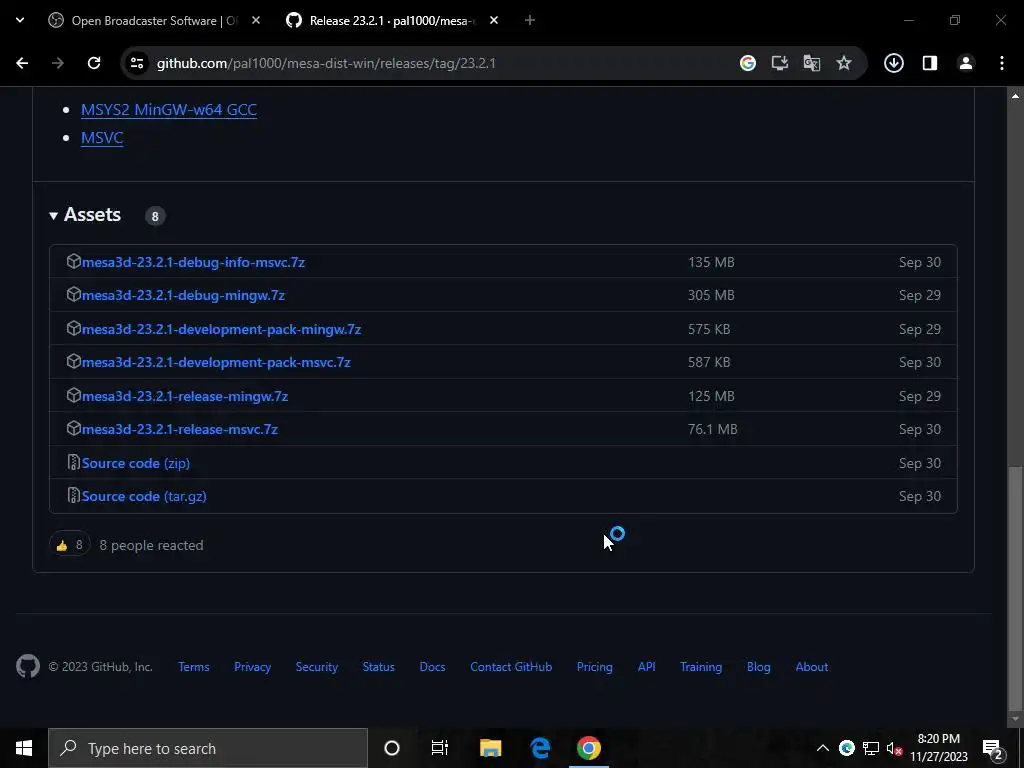Download mesa3d-23.2.1-release-mingw.7z

coord(185,396)
